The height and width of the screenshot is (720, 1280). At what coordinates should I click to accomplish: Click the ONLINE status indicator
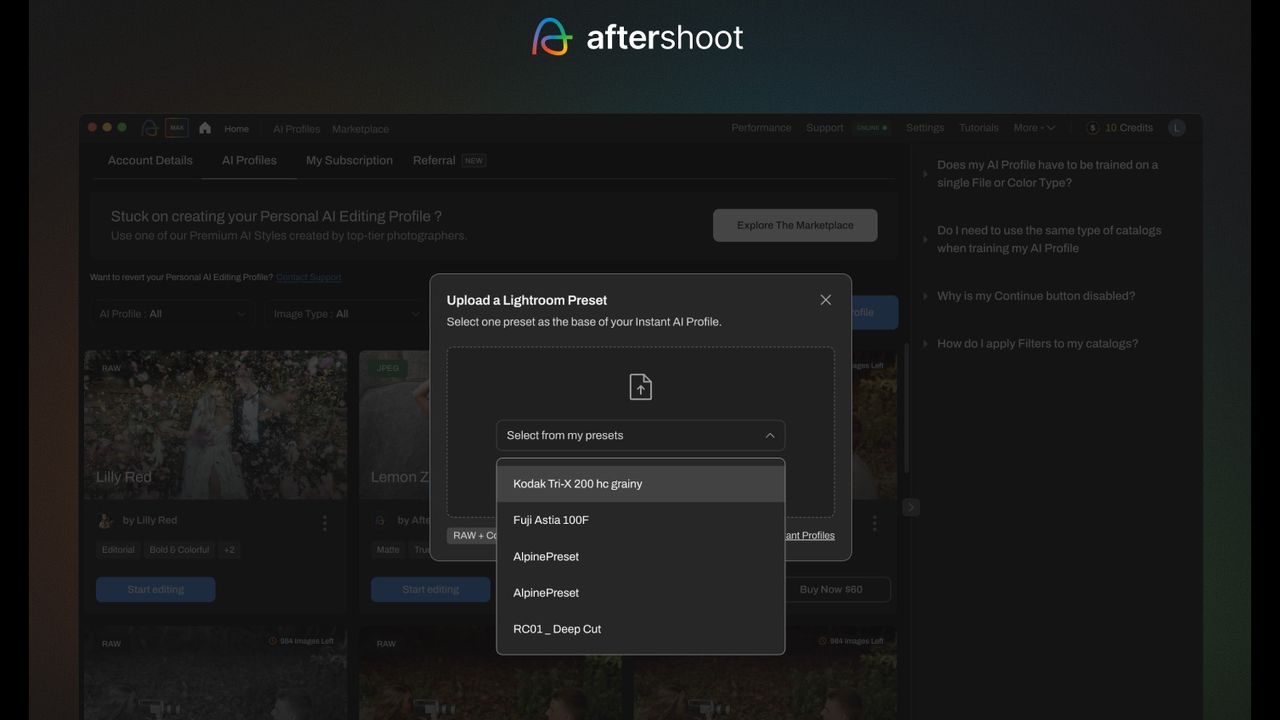click(872, 128)
